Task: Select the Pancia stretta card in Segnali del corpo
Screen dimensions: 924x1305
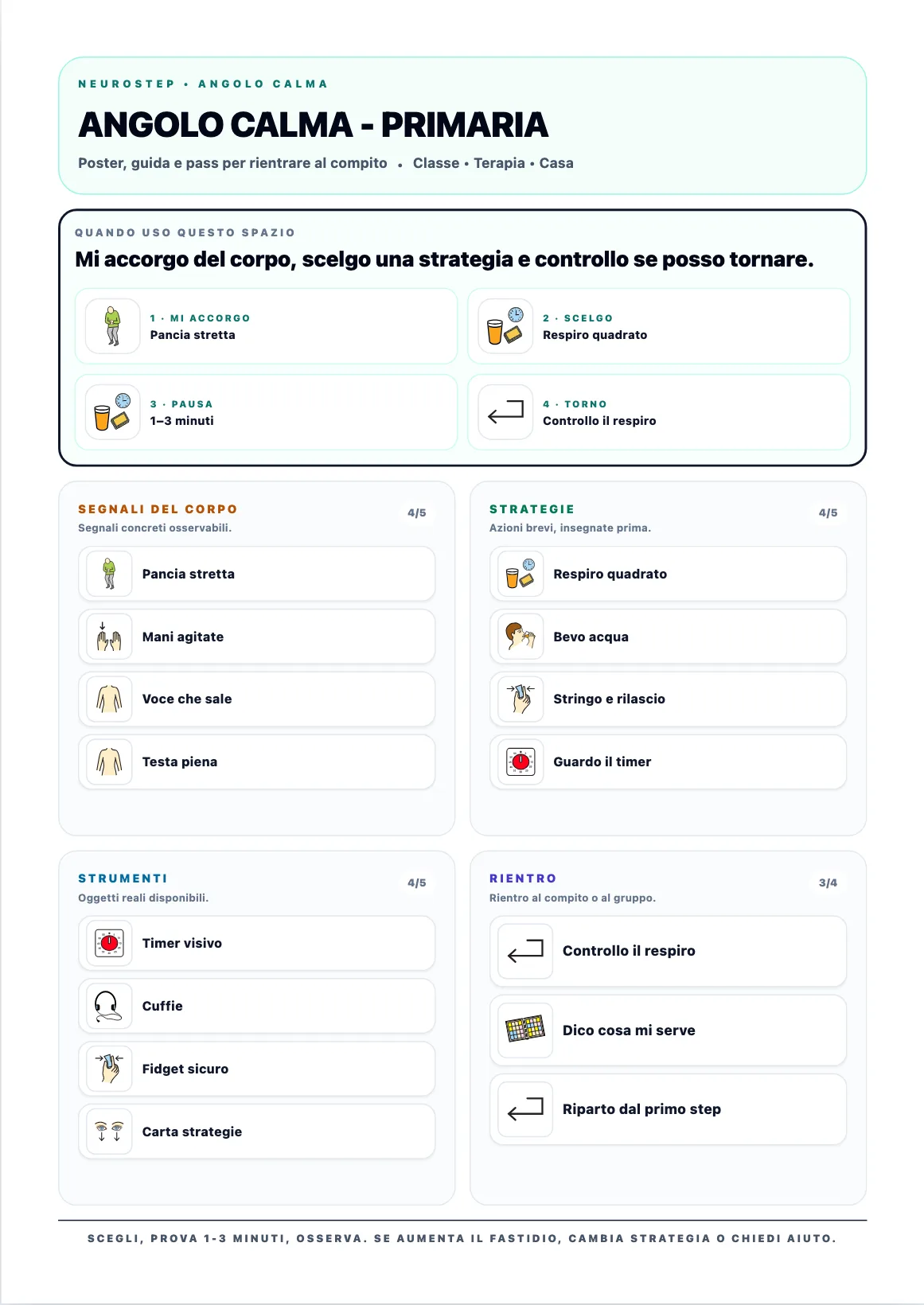Action: coord(256,574)
